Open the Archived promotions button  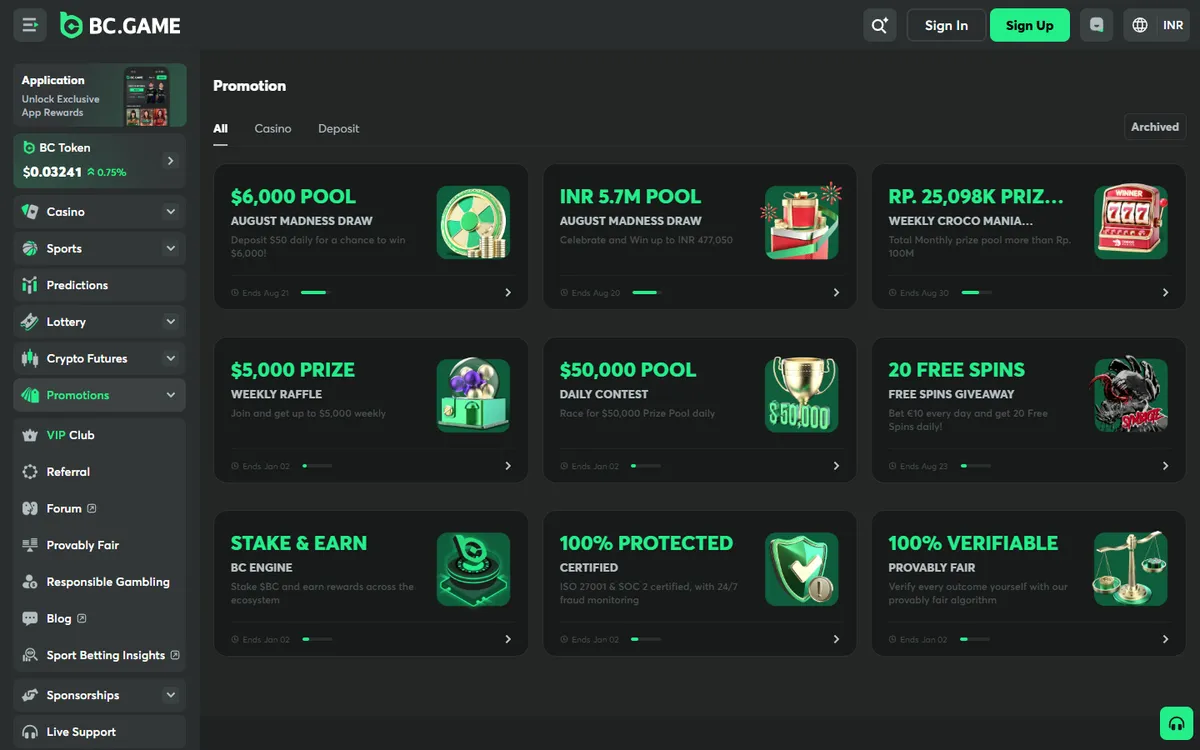1155,127
